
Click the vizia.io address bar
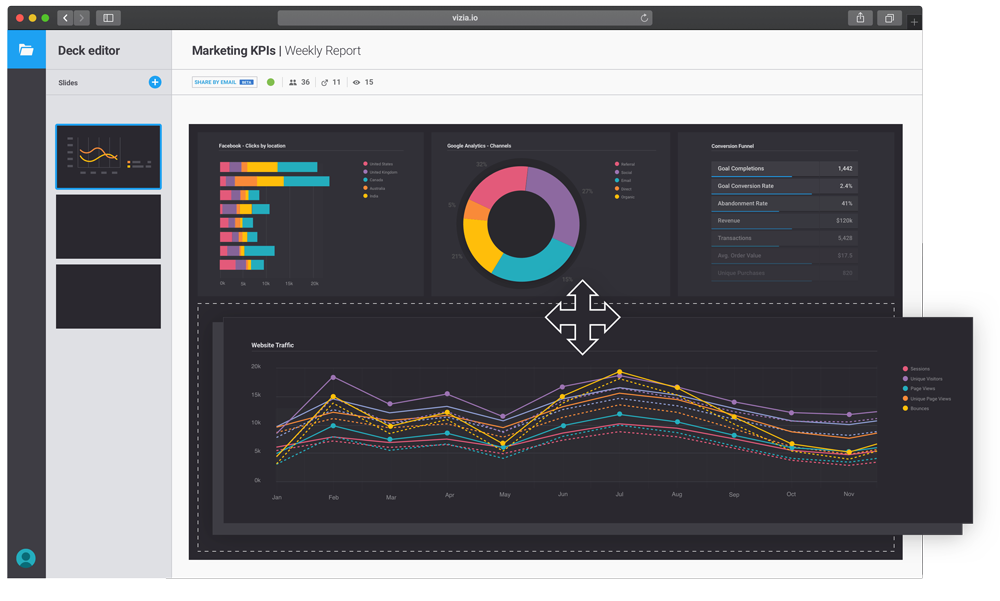tap(465, 18)
